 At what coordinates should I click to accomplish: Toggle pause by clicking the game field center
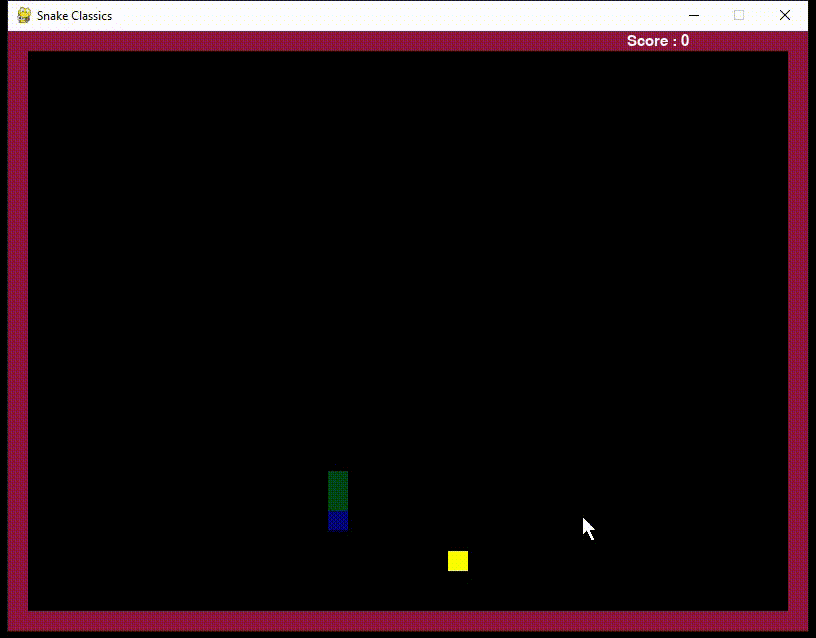(x=410, y=330)
